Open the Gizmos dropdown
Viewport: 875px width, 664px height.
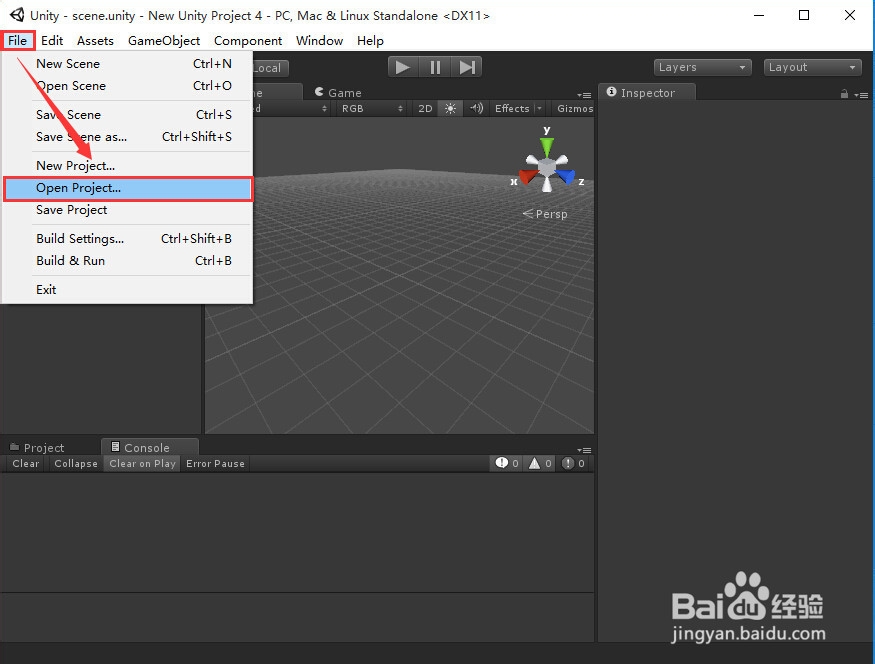(575, 108)
